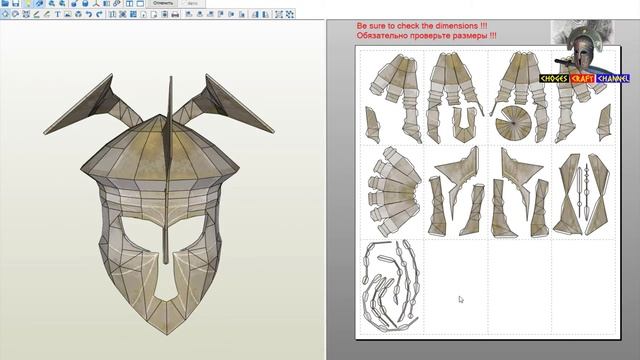Select the U-shaped pattern piece
The image size is (640, 360).
pos(464,124)
